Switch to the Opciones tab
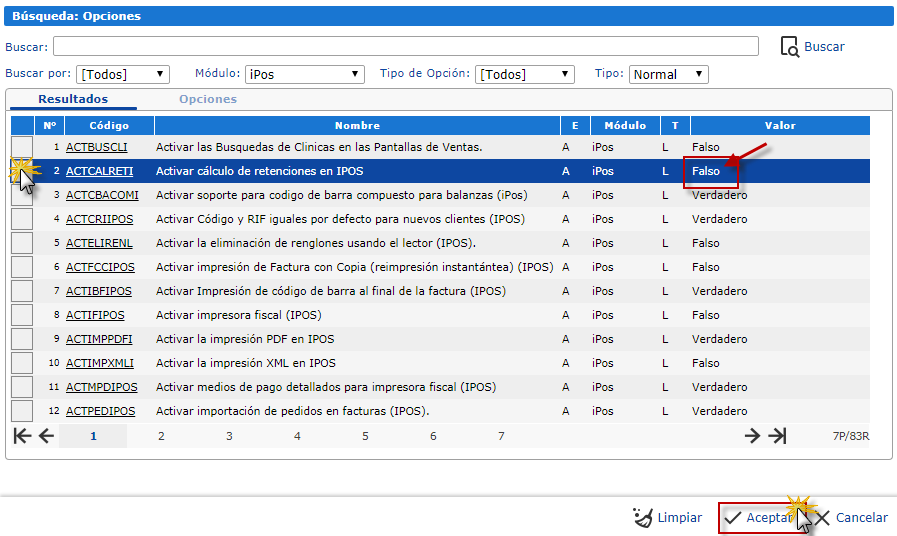Screen dimensions: 897x536 tap(208, 99)
